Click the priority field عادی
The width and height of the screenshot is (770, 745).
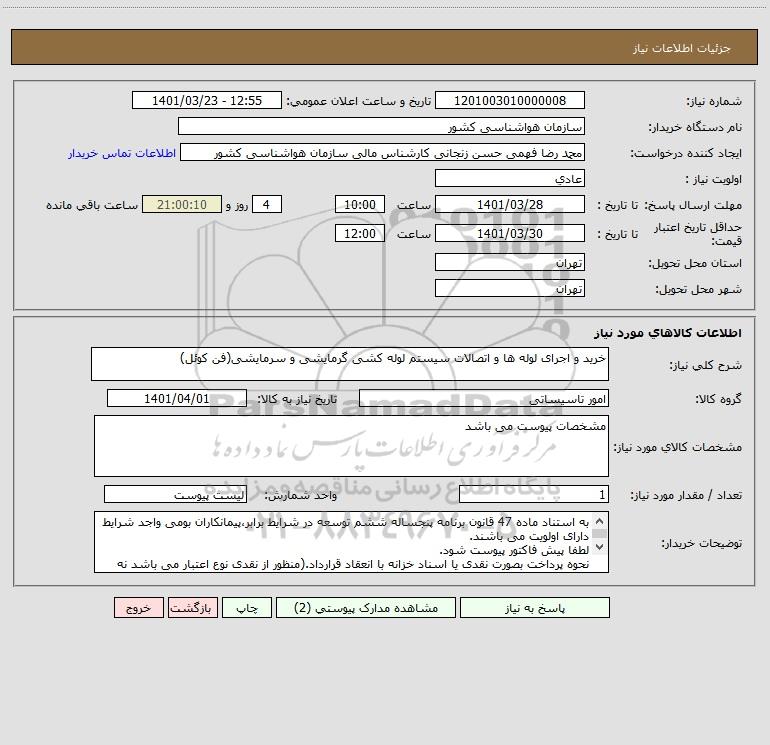(510, 179)
